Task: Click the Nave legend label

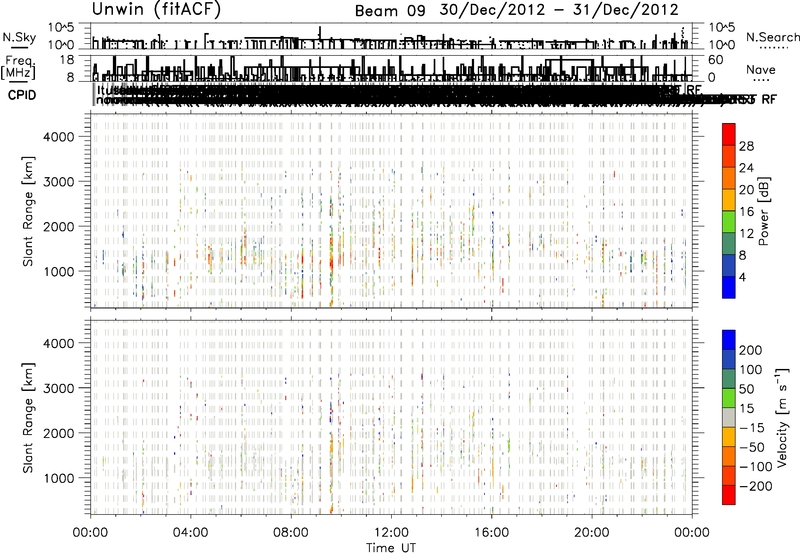Action: pyautogui.click(x=761, y=70)
